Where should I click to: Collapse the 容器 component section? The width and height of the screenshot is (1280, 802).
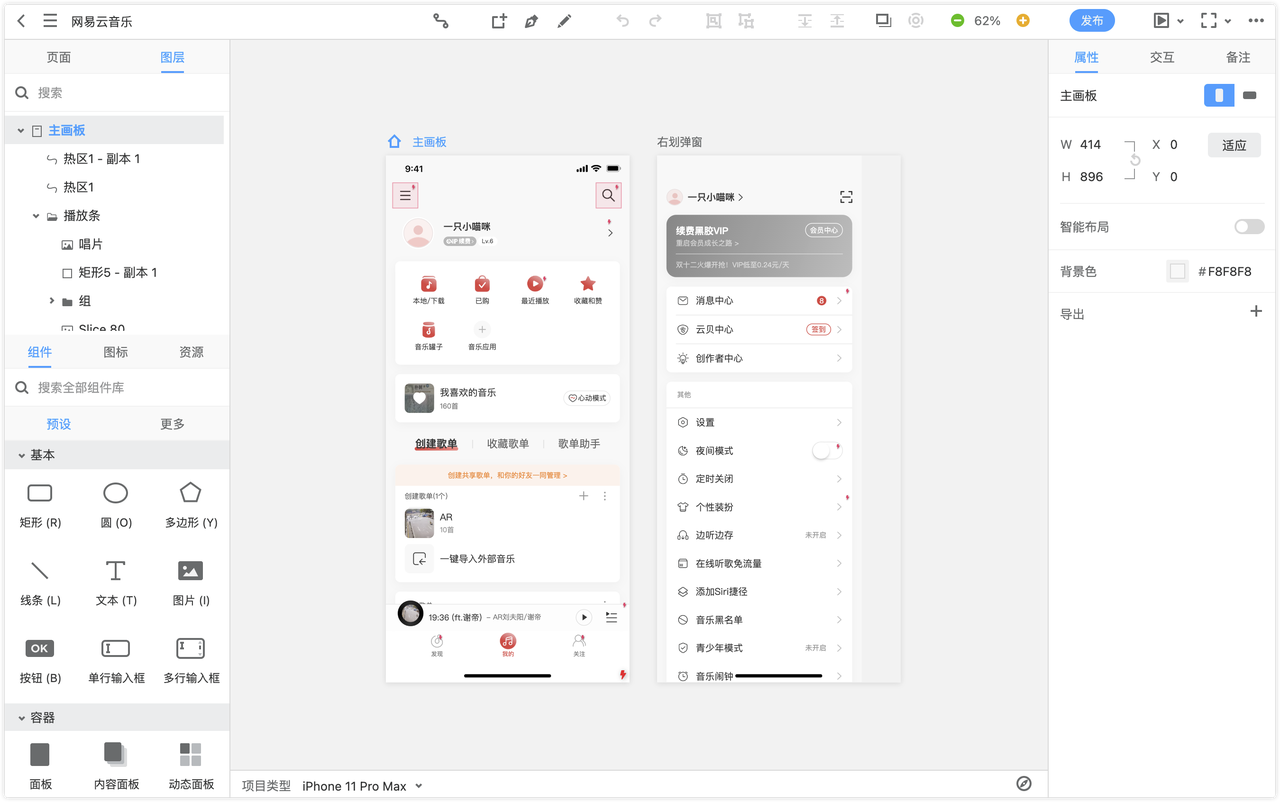pyautogui.click(x=20, y=718)
